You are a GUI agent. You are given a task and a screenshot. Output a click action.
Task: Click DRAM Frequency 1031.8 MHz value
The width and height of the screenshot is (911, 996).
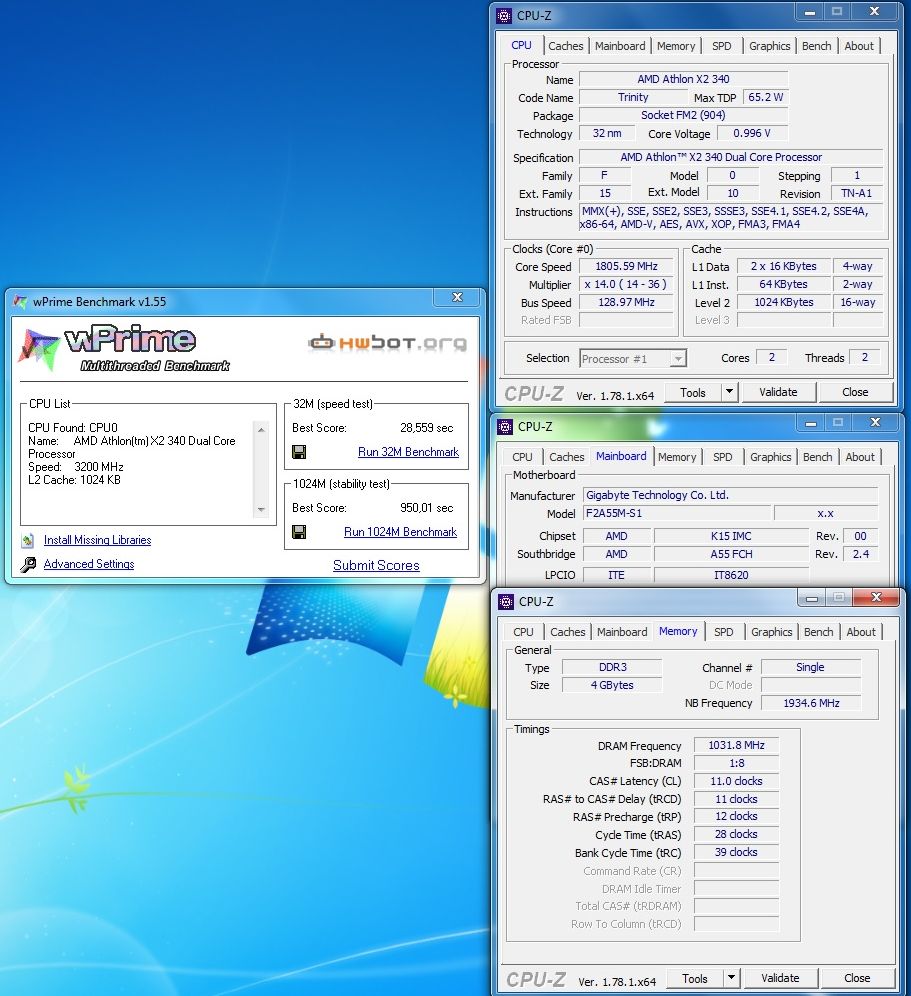[x=737, y=745]
